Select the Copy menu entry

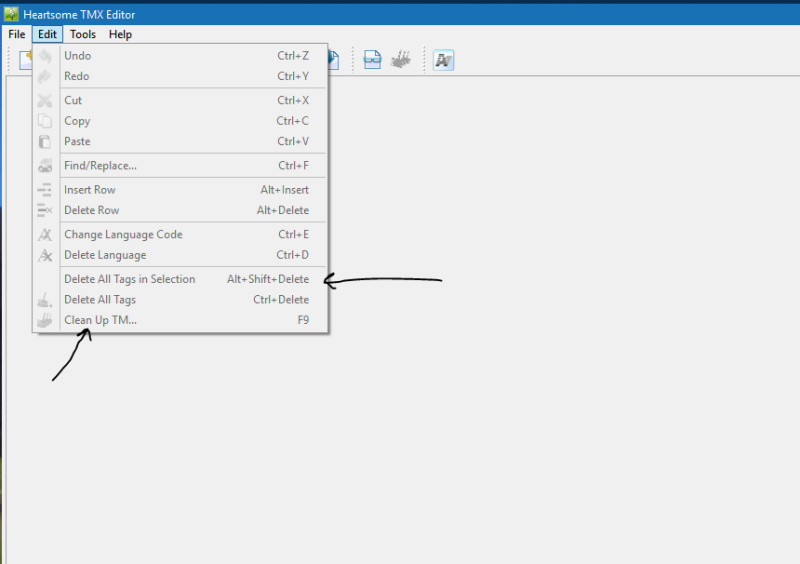click(x=180, y=121)
